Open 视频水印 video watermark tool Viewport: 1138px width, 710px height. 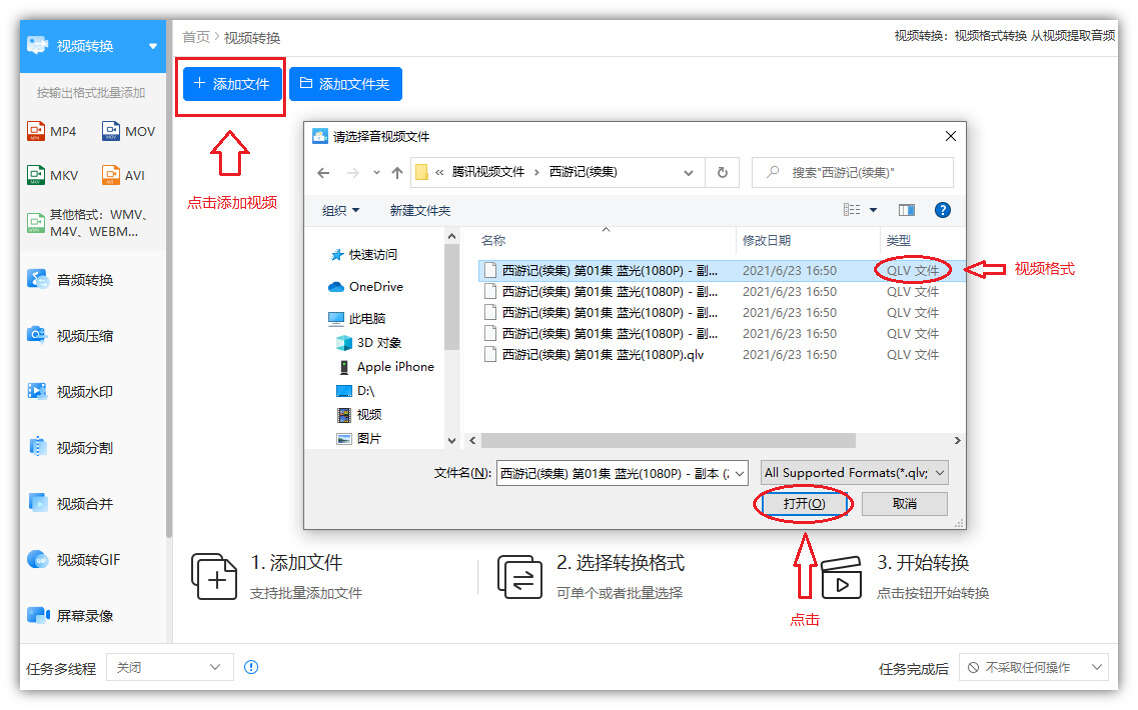[70, 391]
